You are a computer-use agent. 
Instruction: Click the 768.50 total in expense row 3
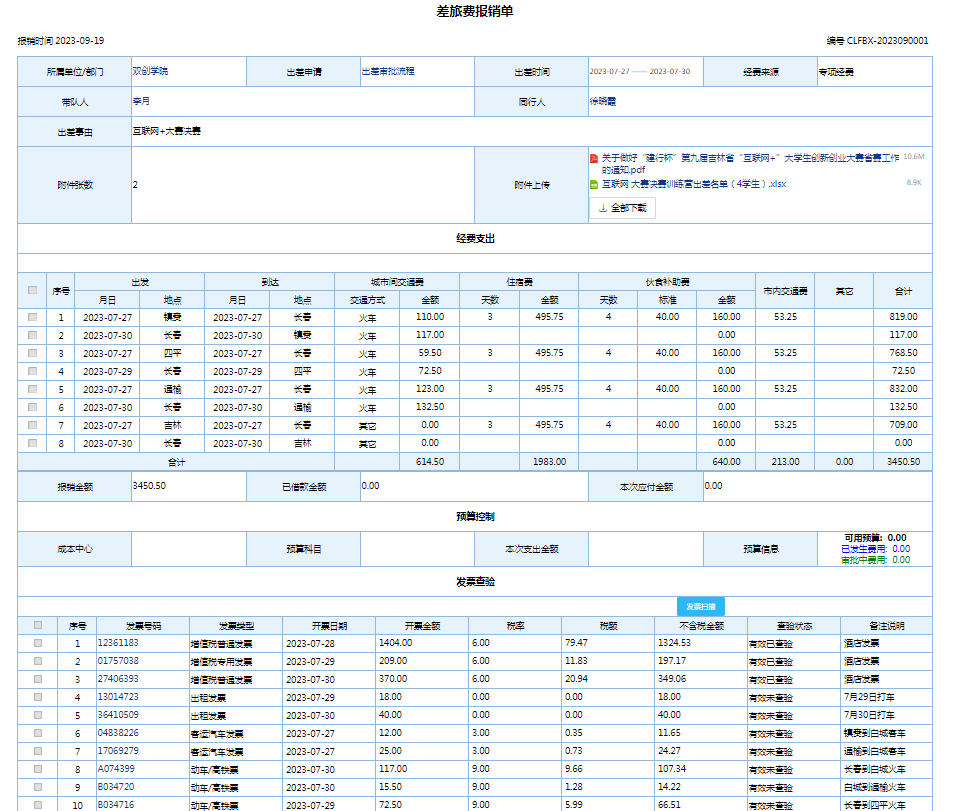coord(903,353)
